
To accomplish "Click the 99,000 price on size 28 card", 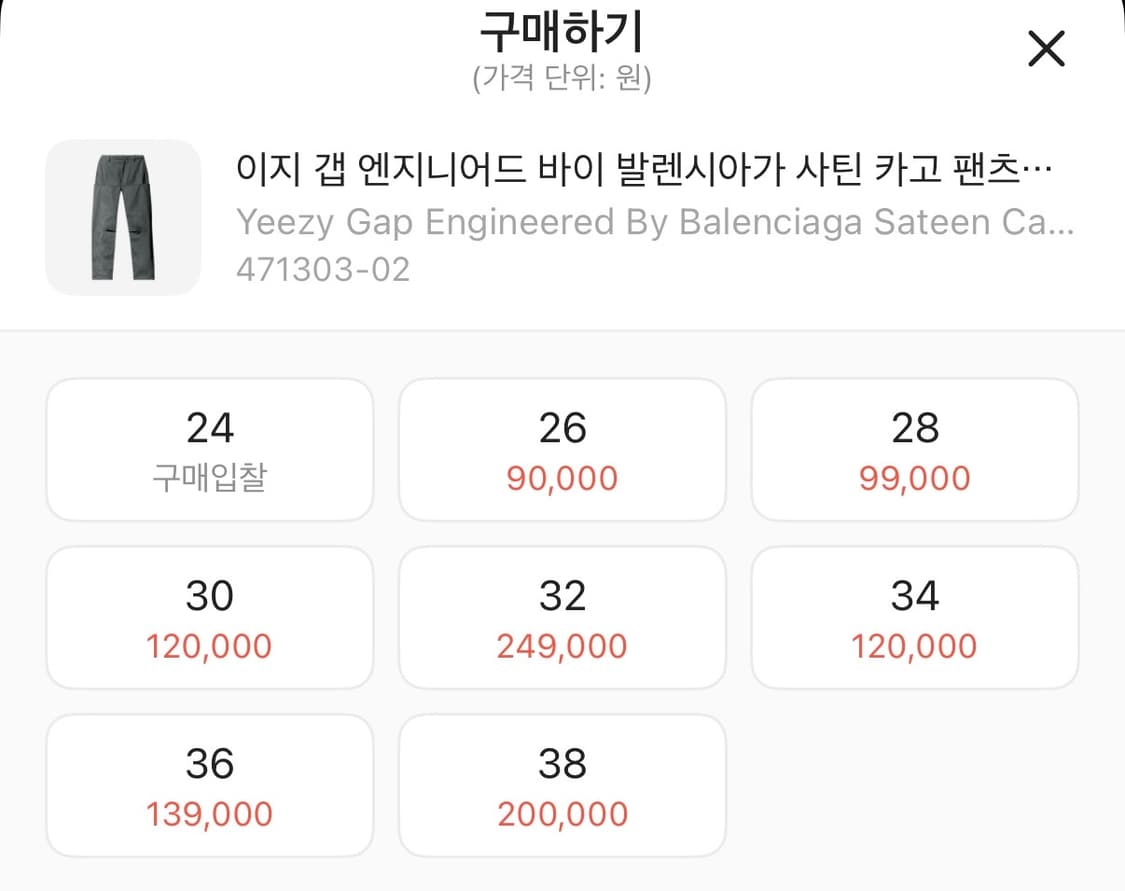I will click(915, 477).
